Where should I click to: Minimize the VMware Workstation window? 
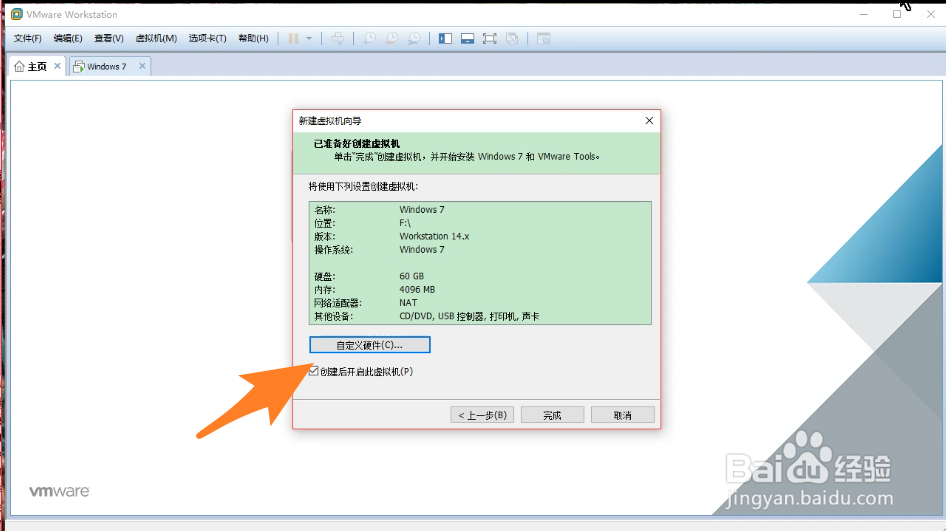point(864,14)
